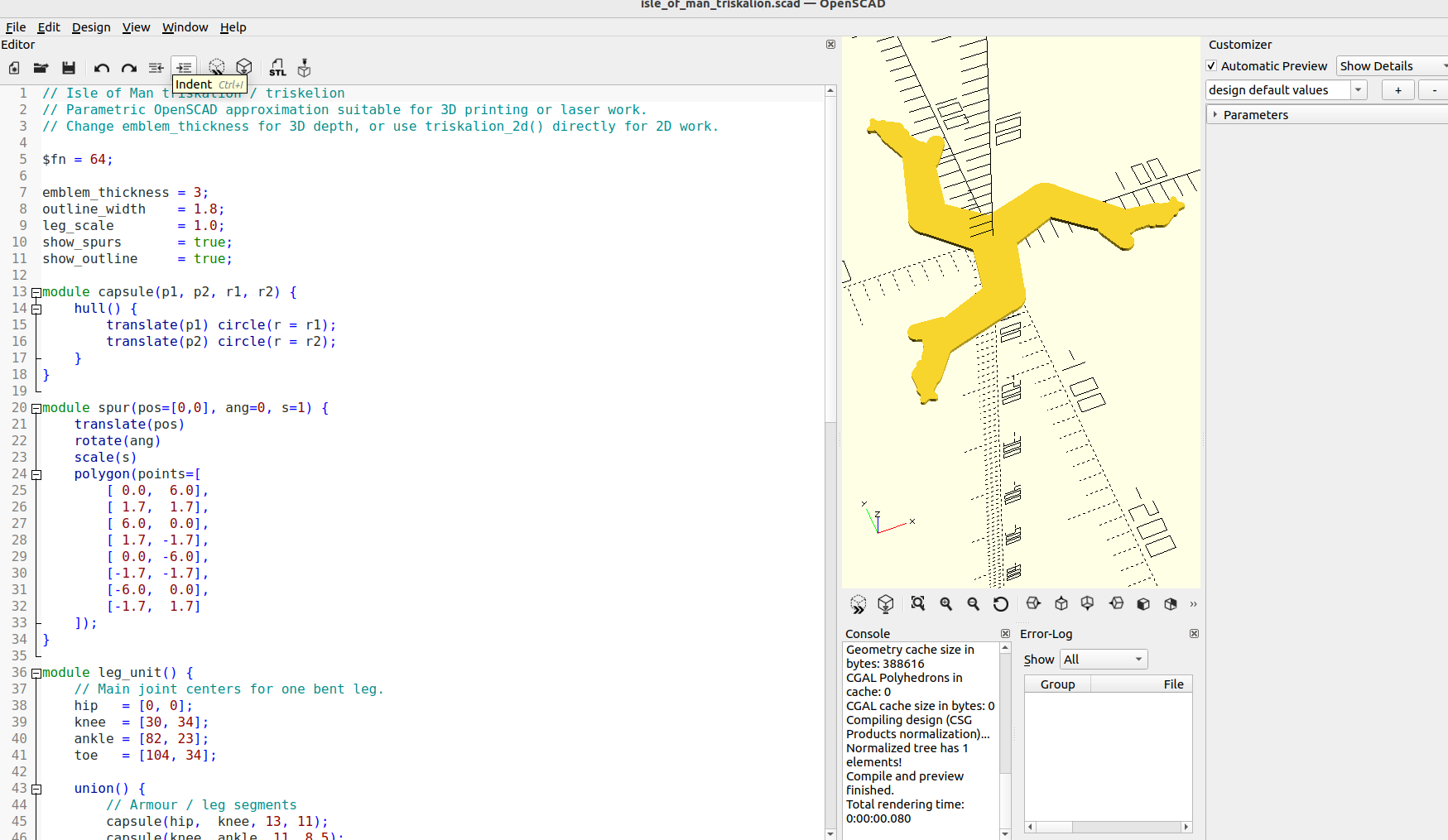
Task: Place cursor on the '$fn = 64;' line
Action: 78,160
